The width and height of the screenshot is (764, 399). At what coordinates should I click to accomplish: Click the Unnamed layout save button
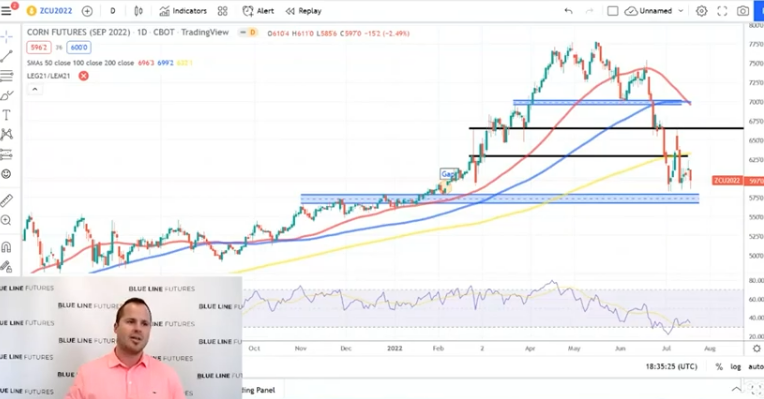pos(649,11)
